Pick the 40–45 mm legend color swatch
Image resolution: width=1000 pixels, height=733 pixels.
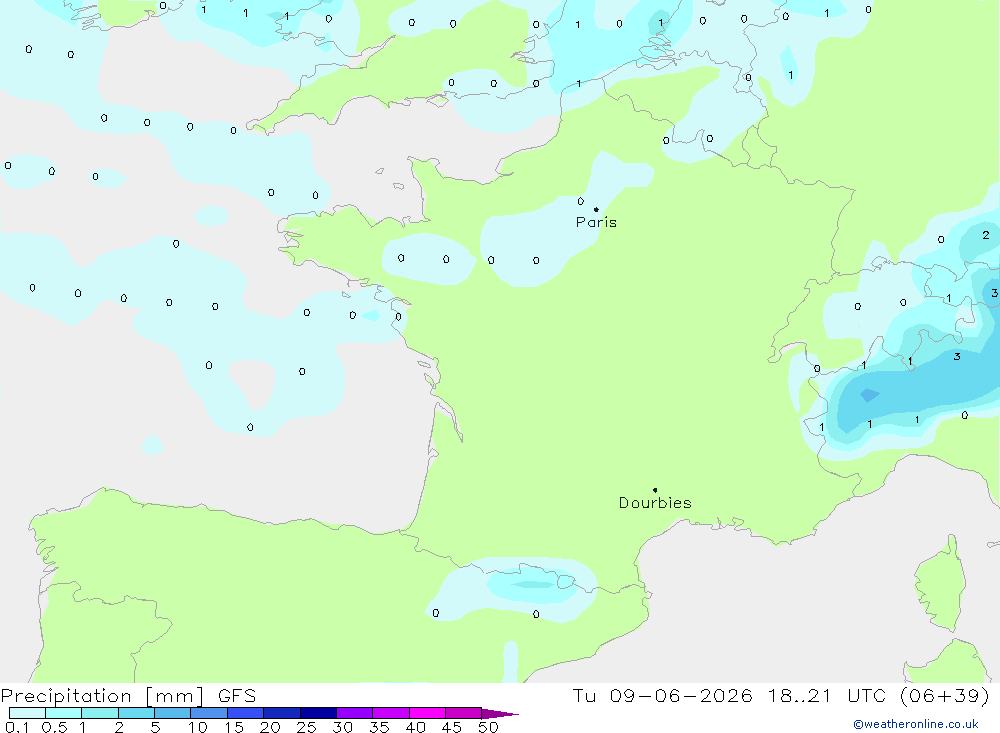[427, 713]
